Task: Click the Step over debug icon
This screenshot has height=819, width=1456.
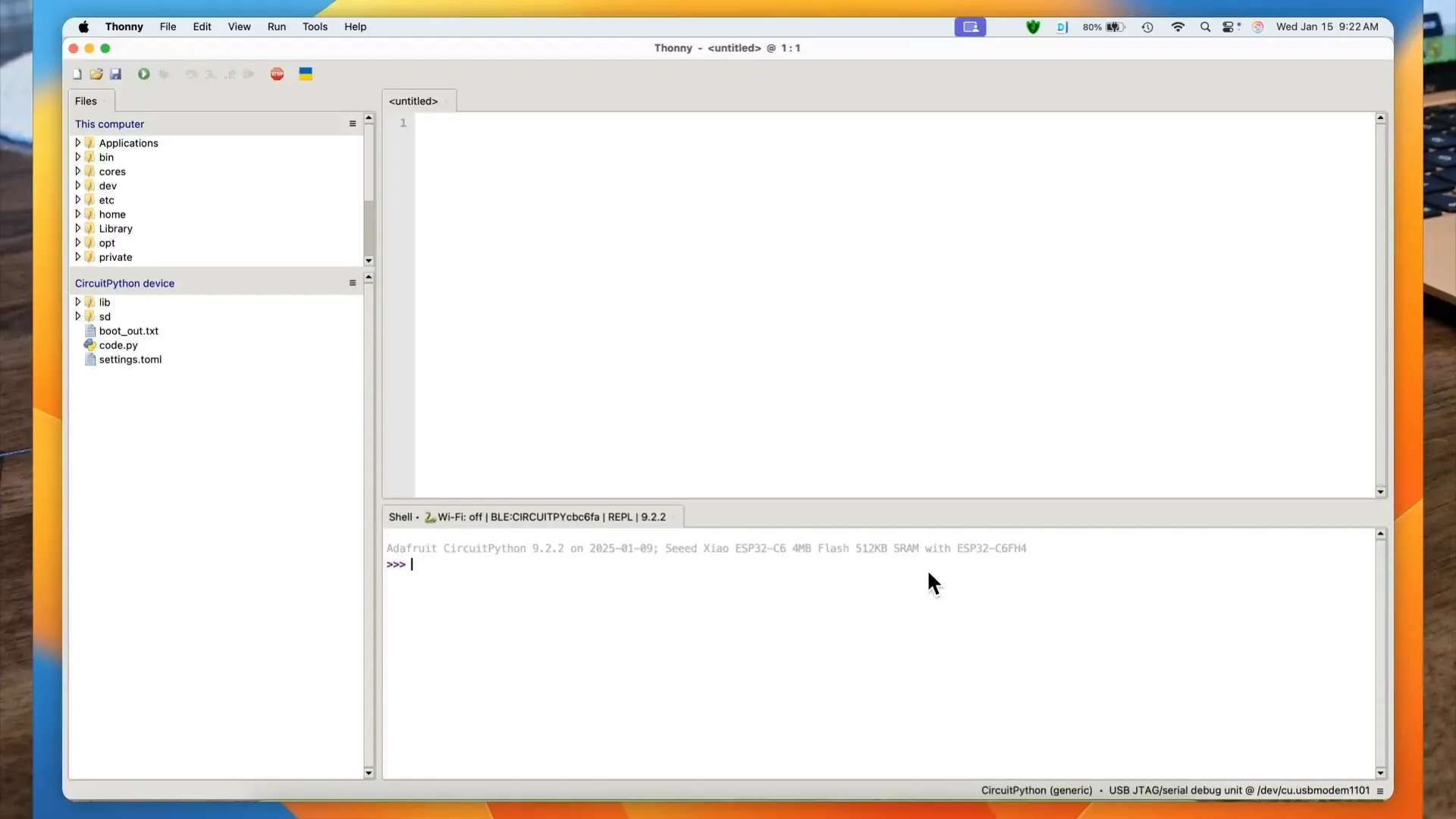Action: pos(191,74)
